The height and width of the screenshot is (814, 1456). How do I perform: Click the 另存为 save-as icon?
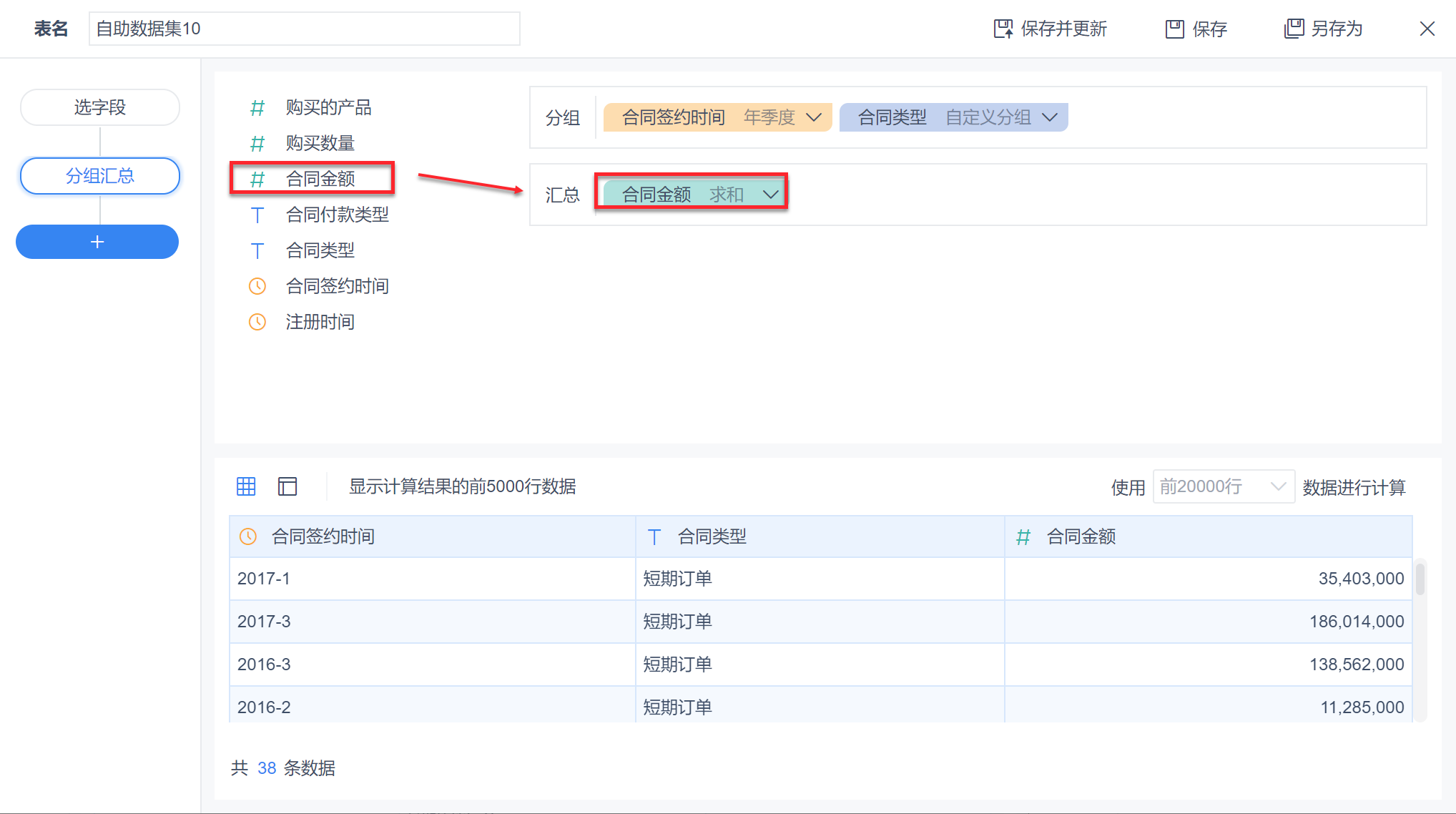coord(1294,29)
